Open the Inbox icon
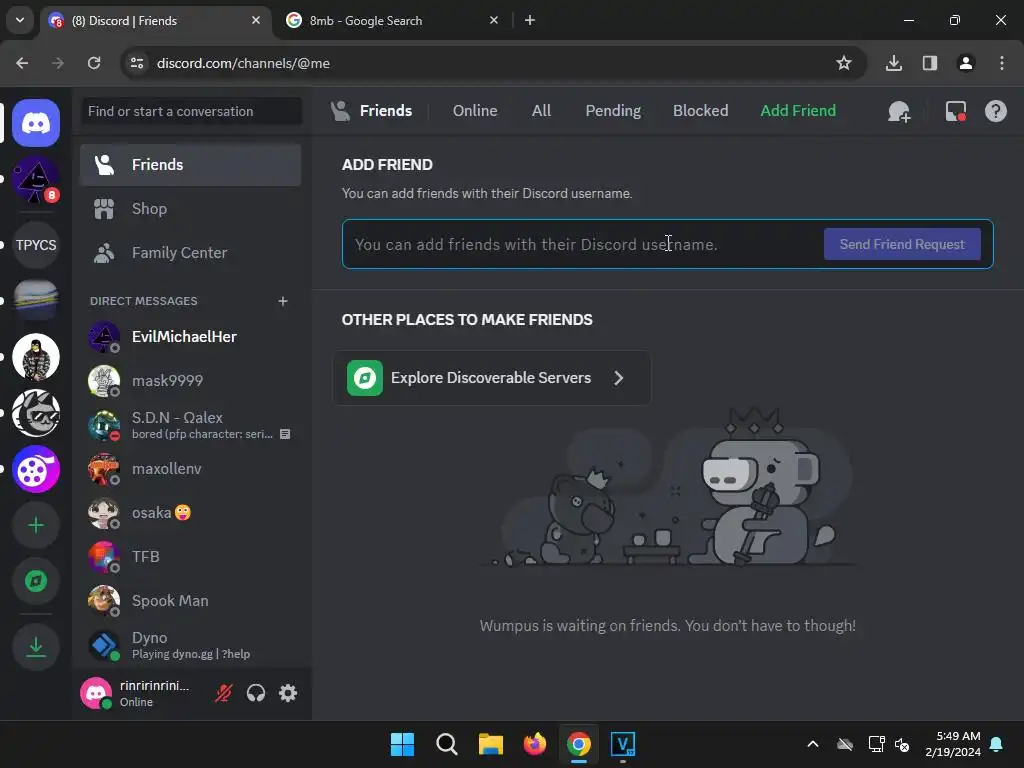The width and height of the screenshot is (1024, 768). click(955, 111)
